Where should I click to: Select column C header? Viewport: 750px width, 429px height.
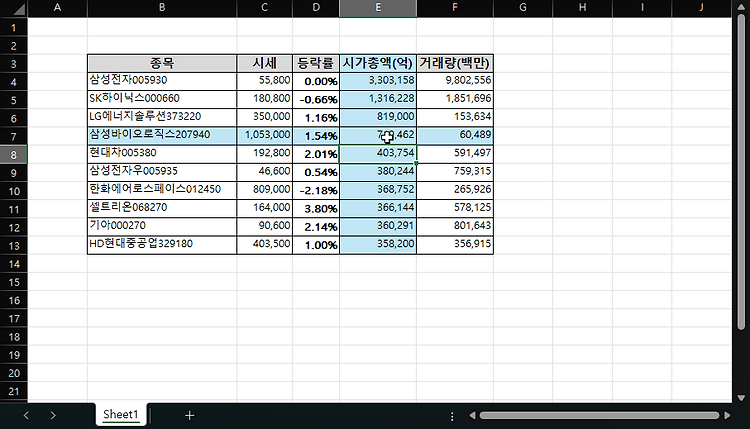[265, 8]
